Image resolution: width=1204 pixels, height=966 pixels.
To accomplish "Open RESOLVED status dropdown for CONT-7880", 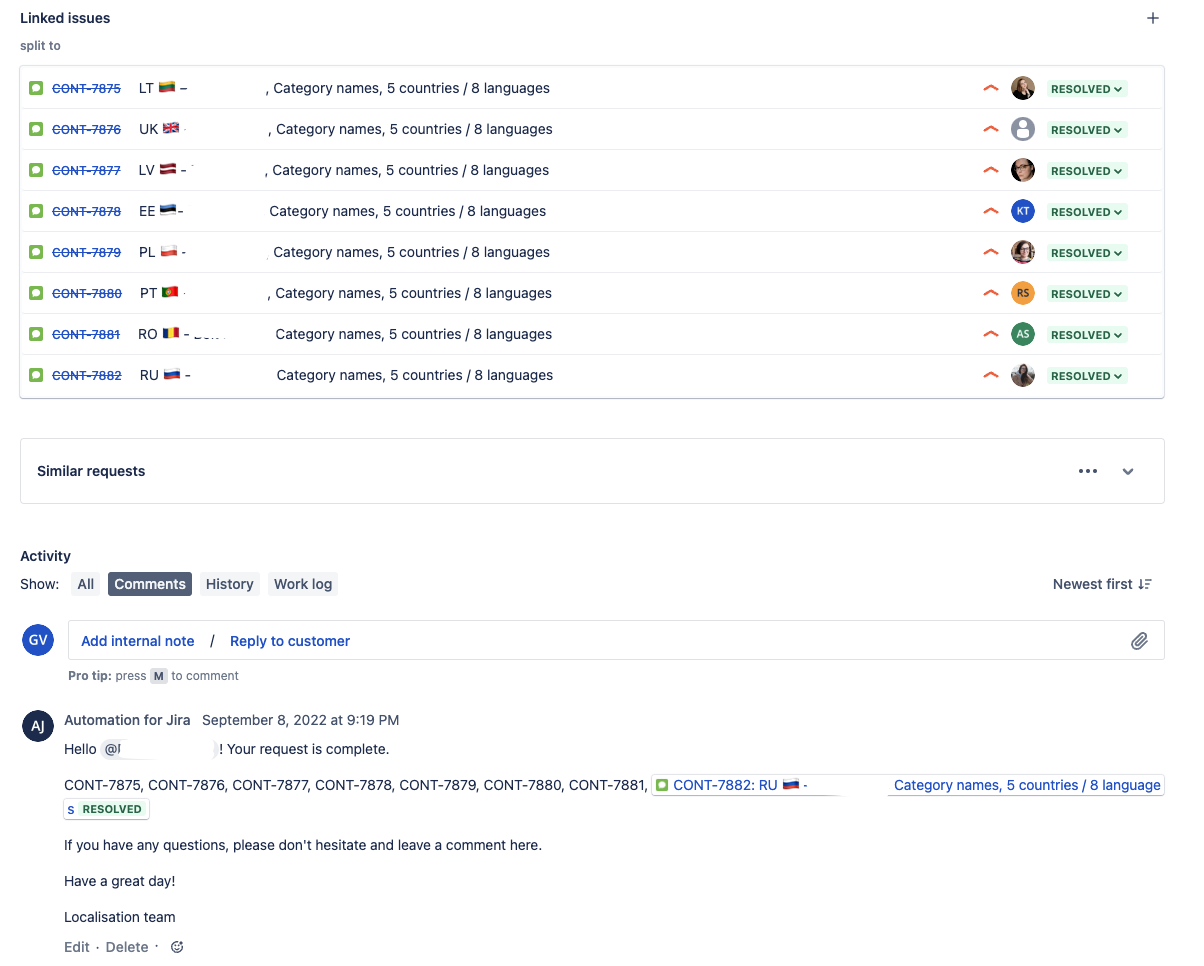I will [x=1087, y=294].
